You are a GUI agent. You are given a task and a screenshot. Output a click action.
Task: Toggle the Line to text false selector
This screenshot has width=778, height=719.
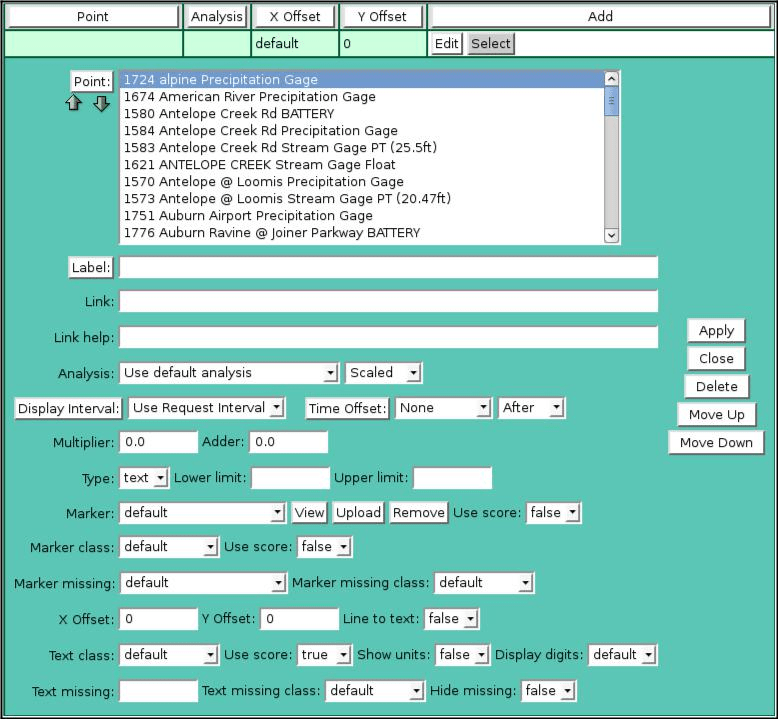[x=445, y=619]
